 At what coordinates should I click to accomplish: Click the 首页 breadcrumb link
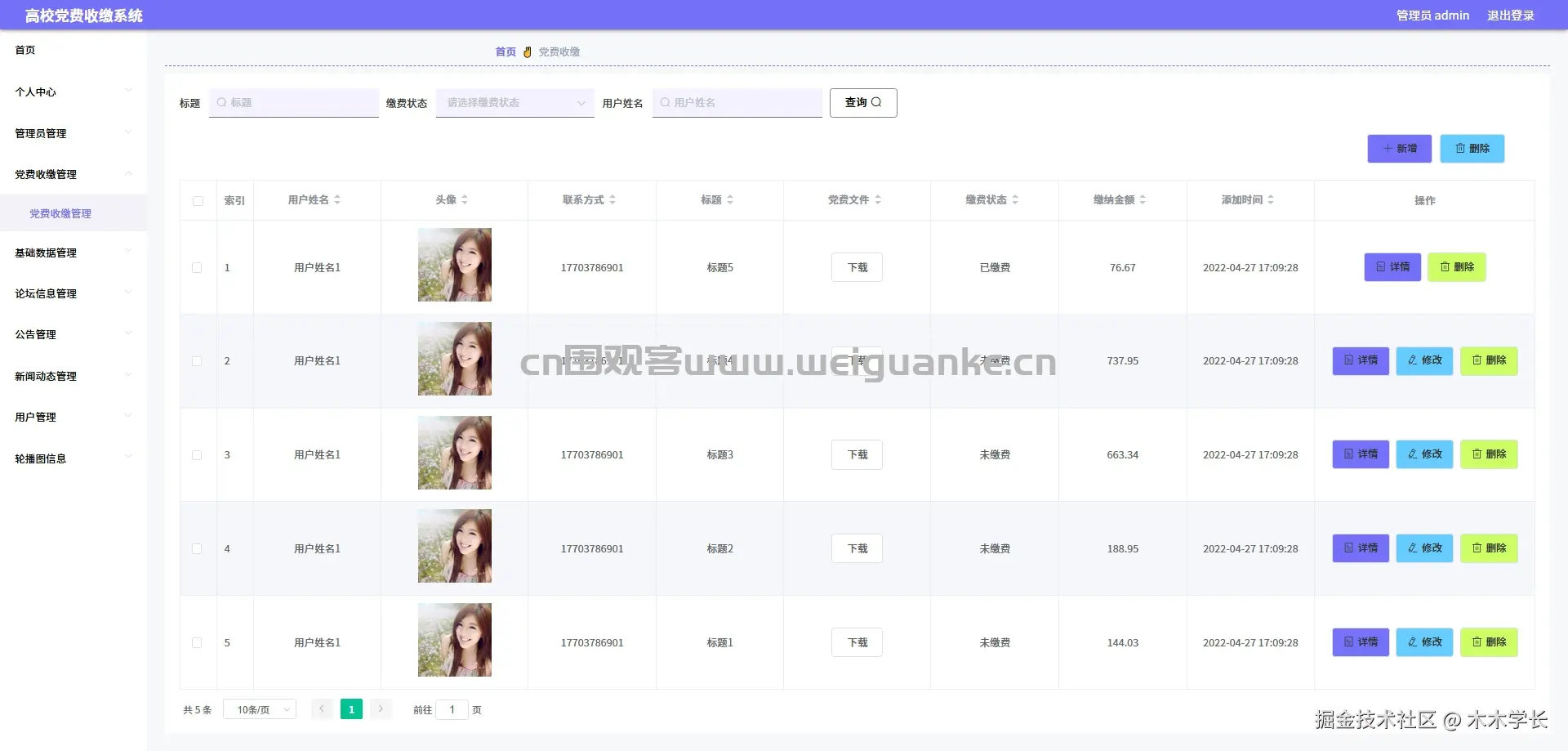click(x=506, y=51)
